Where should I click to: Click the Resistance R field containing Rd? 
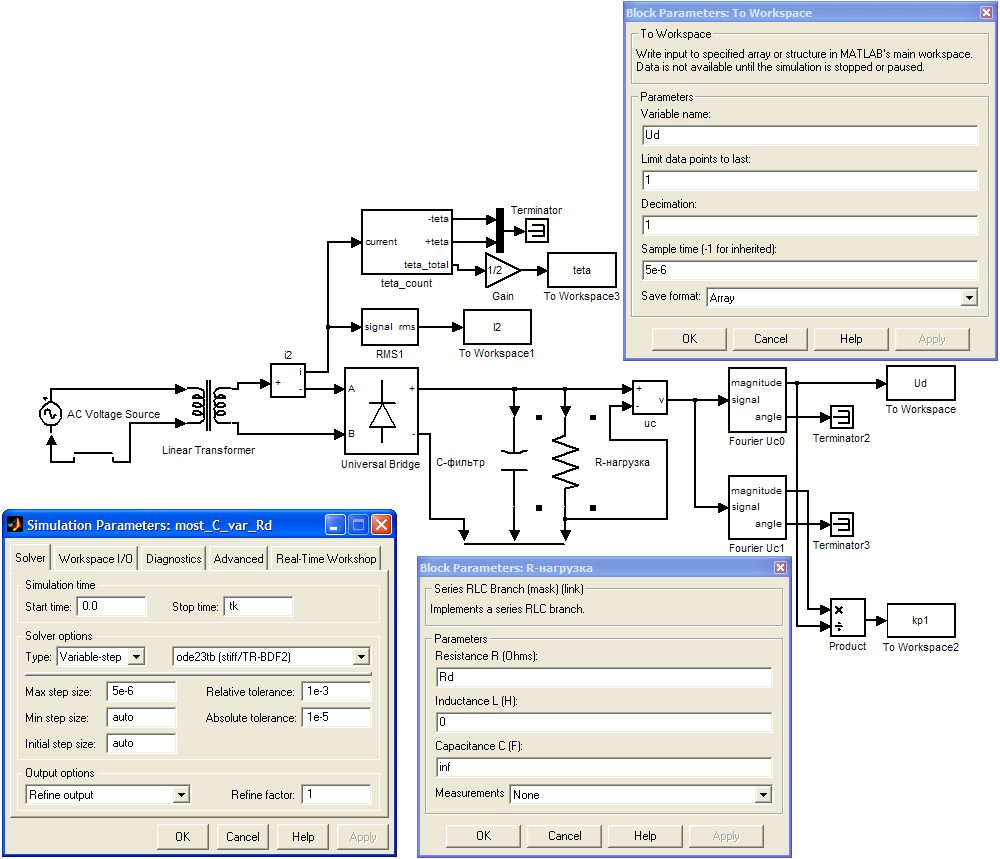coord(604,677)
